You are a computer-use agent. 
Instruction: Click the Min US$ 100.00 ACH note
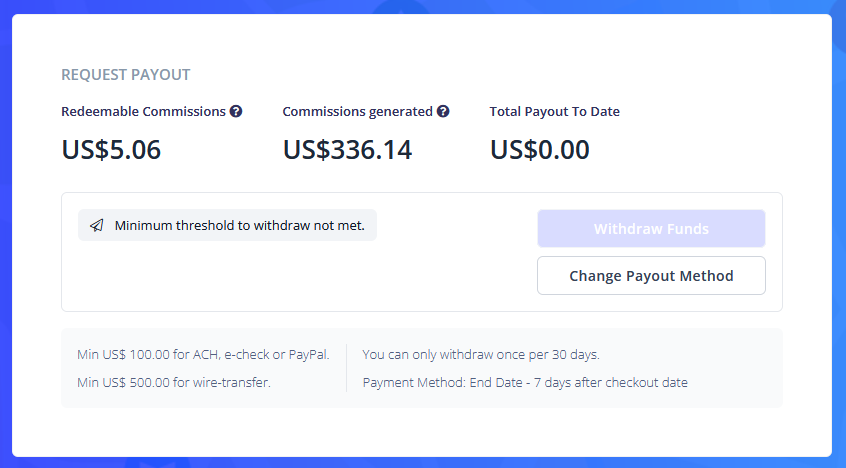(203, 355)
